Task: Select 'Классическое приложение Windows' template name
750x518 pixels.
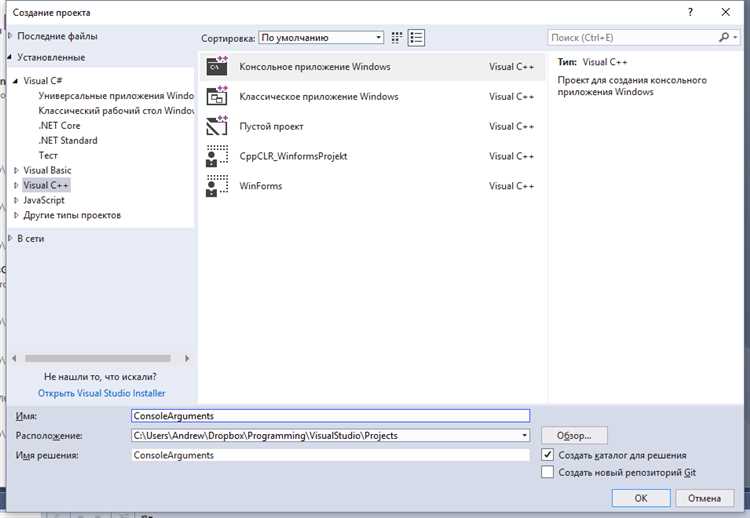Action: 319,96
